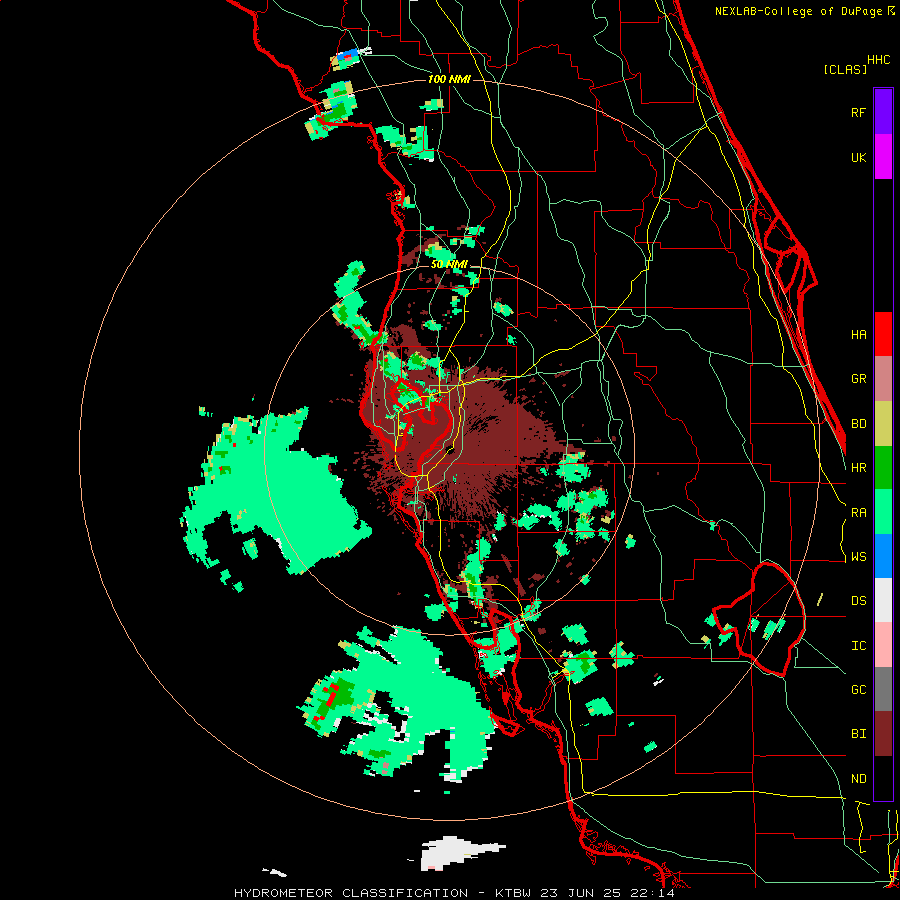
Task: Click the DS legend label
Action: tap(858, 601)
